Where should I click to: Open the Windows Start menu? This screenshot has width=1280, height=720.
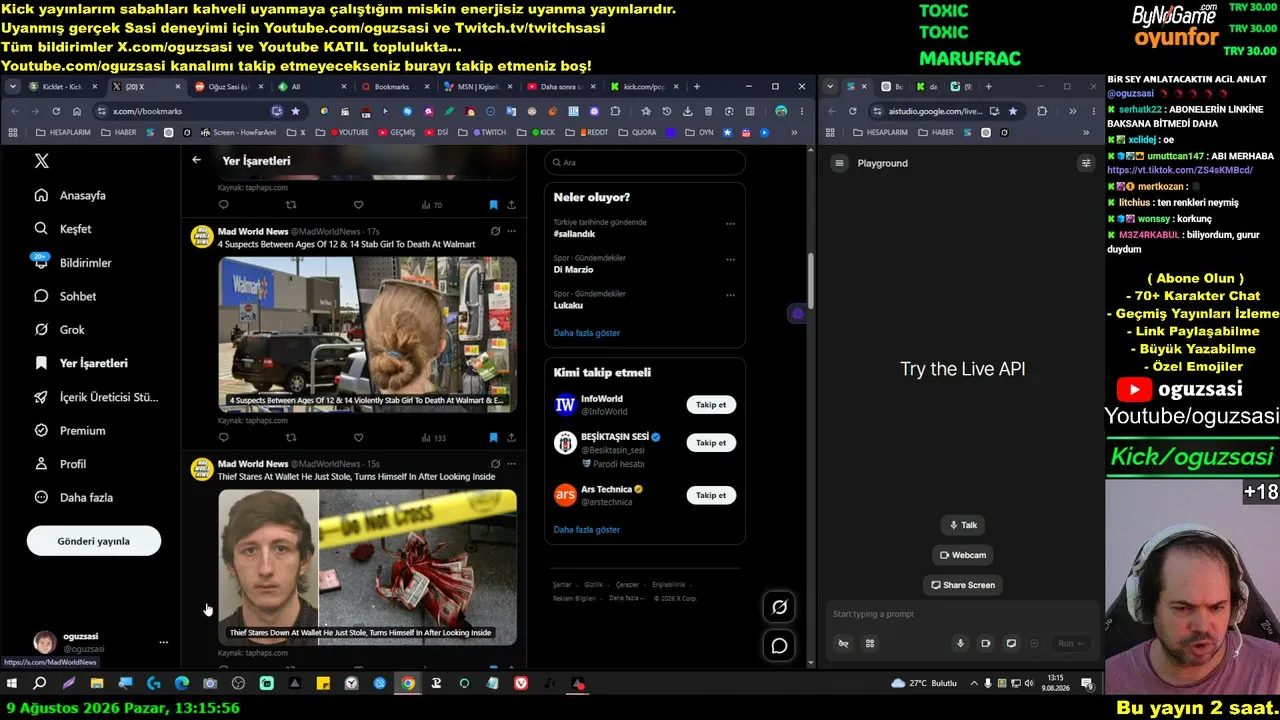pyautogui.click(x=12, y=684)
